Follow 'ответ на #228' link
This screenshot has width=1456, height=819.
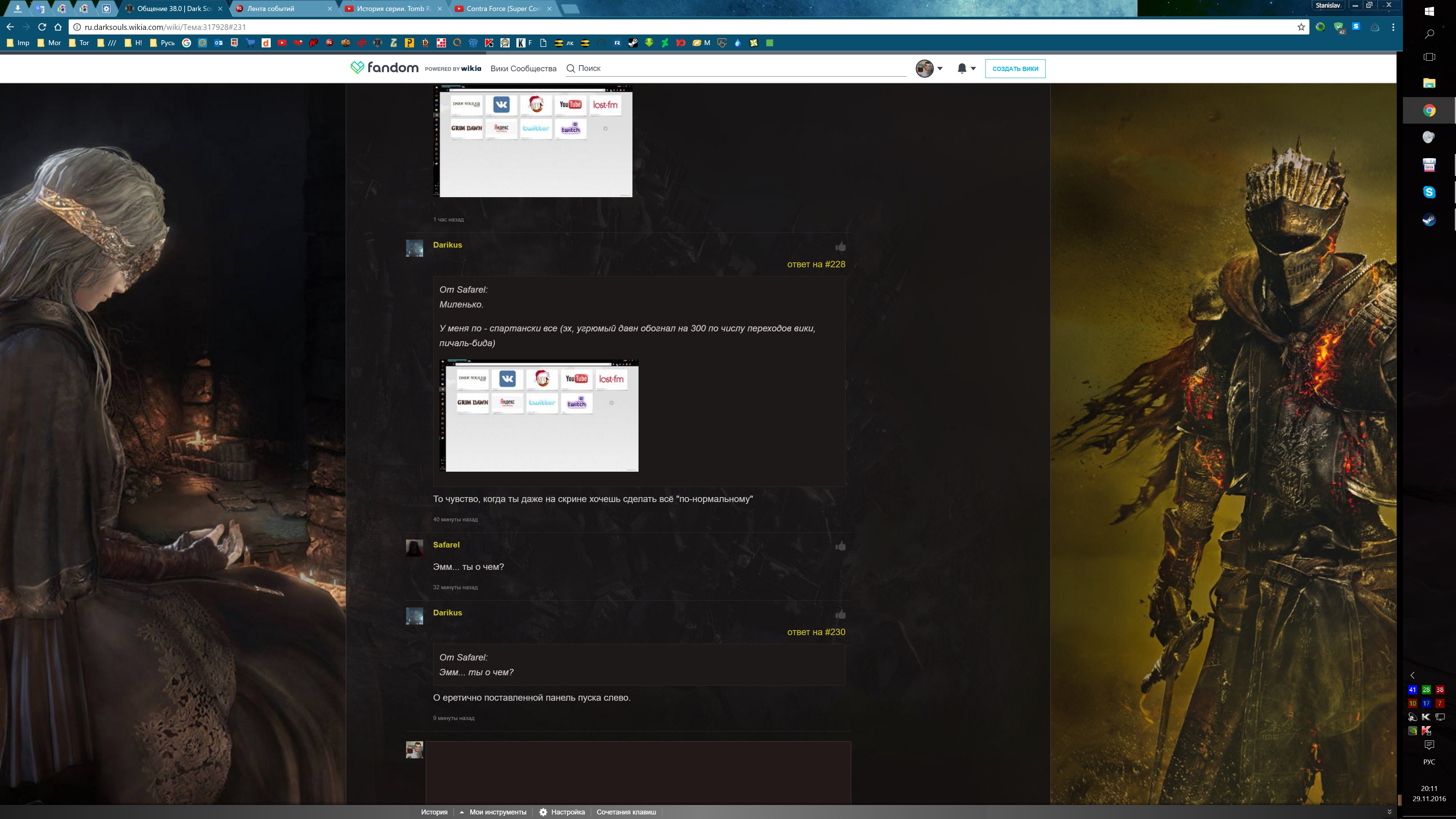pyautogui.click(x=816, y=264)
